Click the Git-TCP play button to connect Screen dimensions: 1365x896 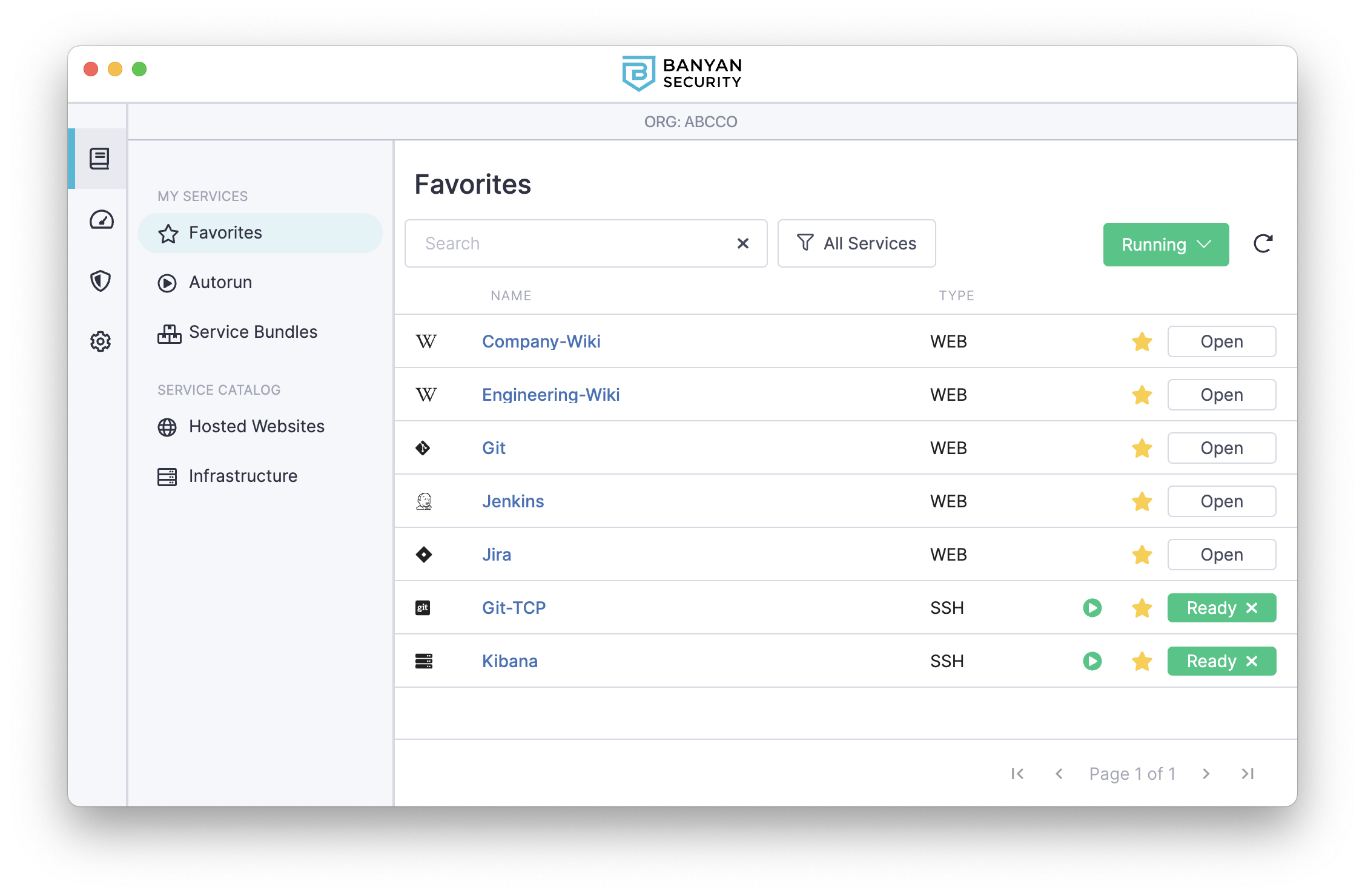1093,607
